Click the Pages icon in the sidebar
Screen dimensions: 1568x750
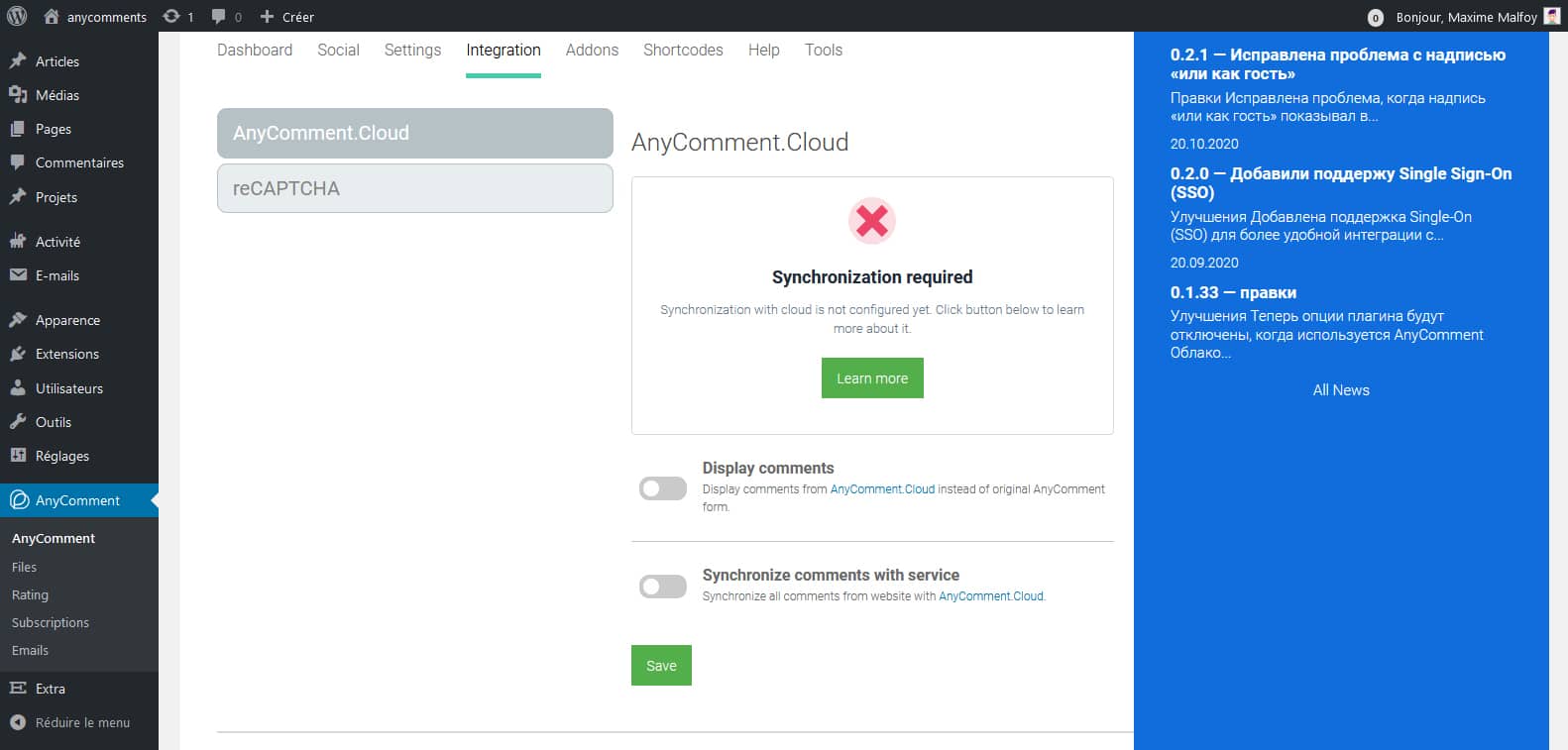pos(18,129)
